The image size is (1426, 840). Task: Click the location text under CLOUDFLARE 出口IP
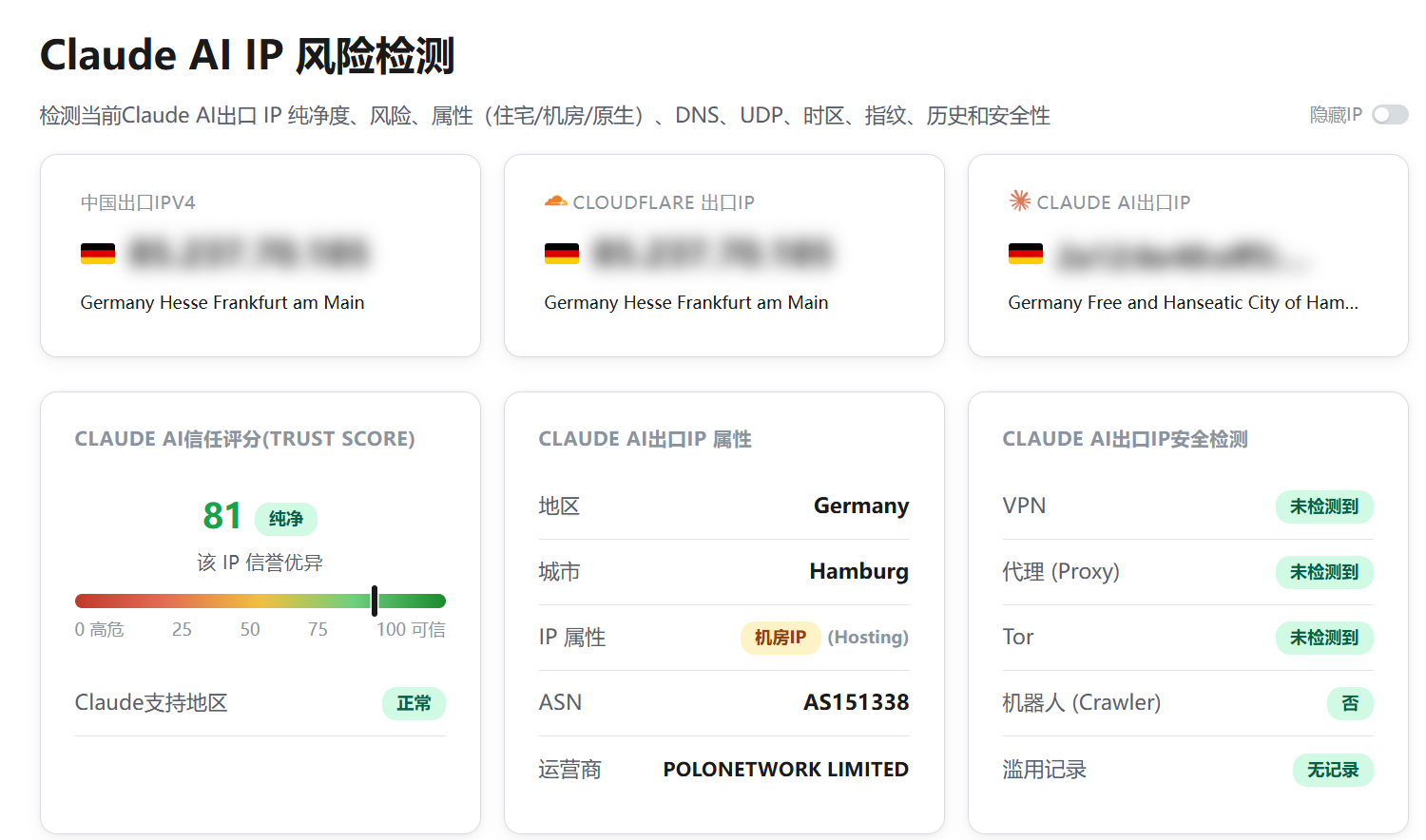point(686,302)
